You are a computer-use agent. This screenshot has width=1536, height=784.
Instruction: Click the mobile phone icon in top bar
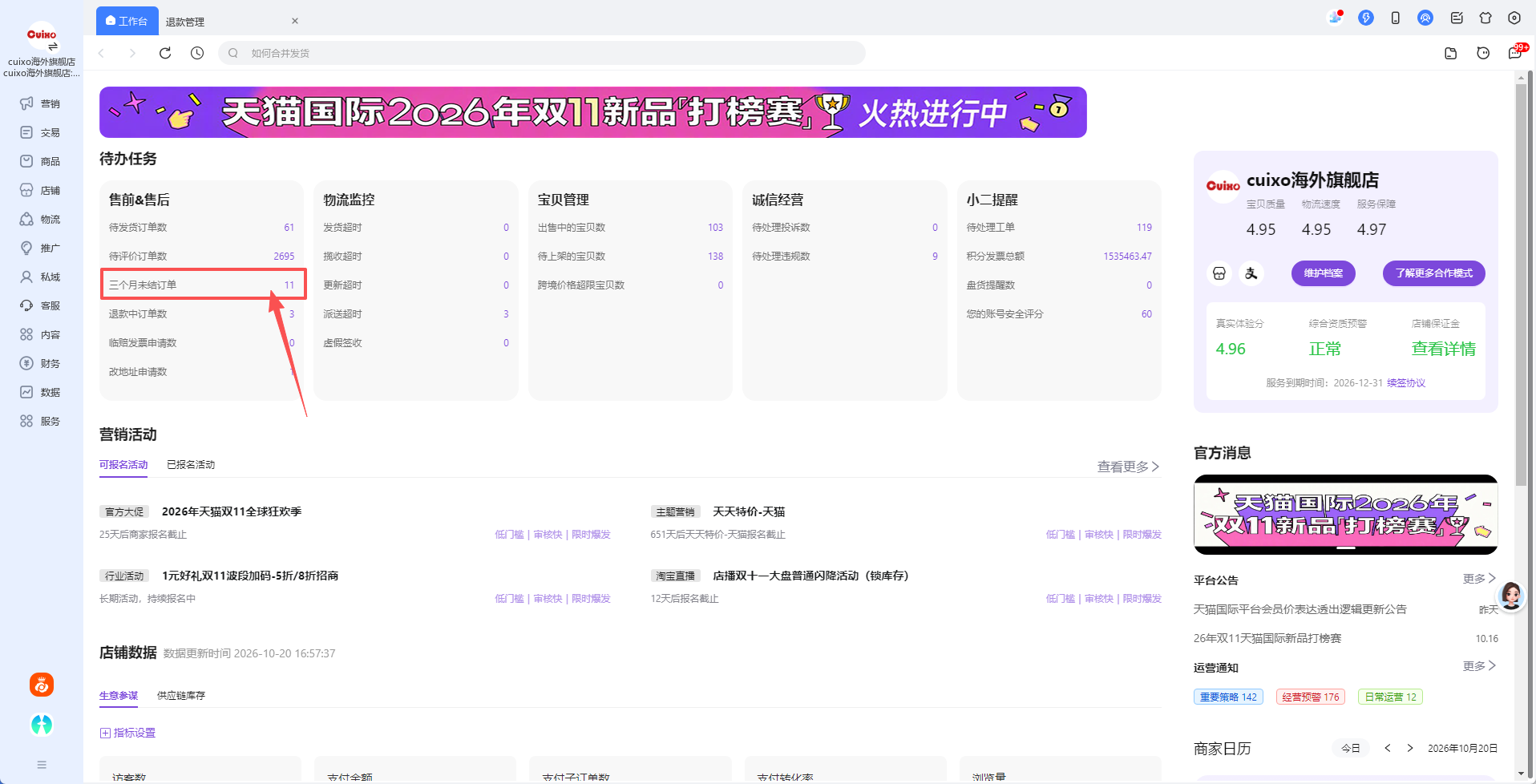[1396, 18]
